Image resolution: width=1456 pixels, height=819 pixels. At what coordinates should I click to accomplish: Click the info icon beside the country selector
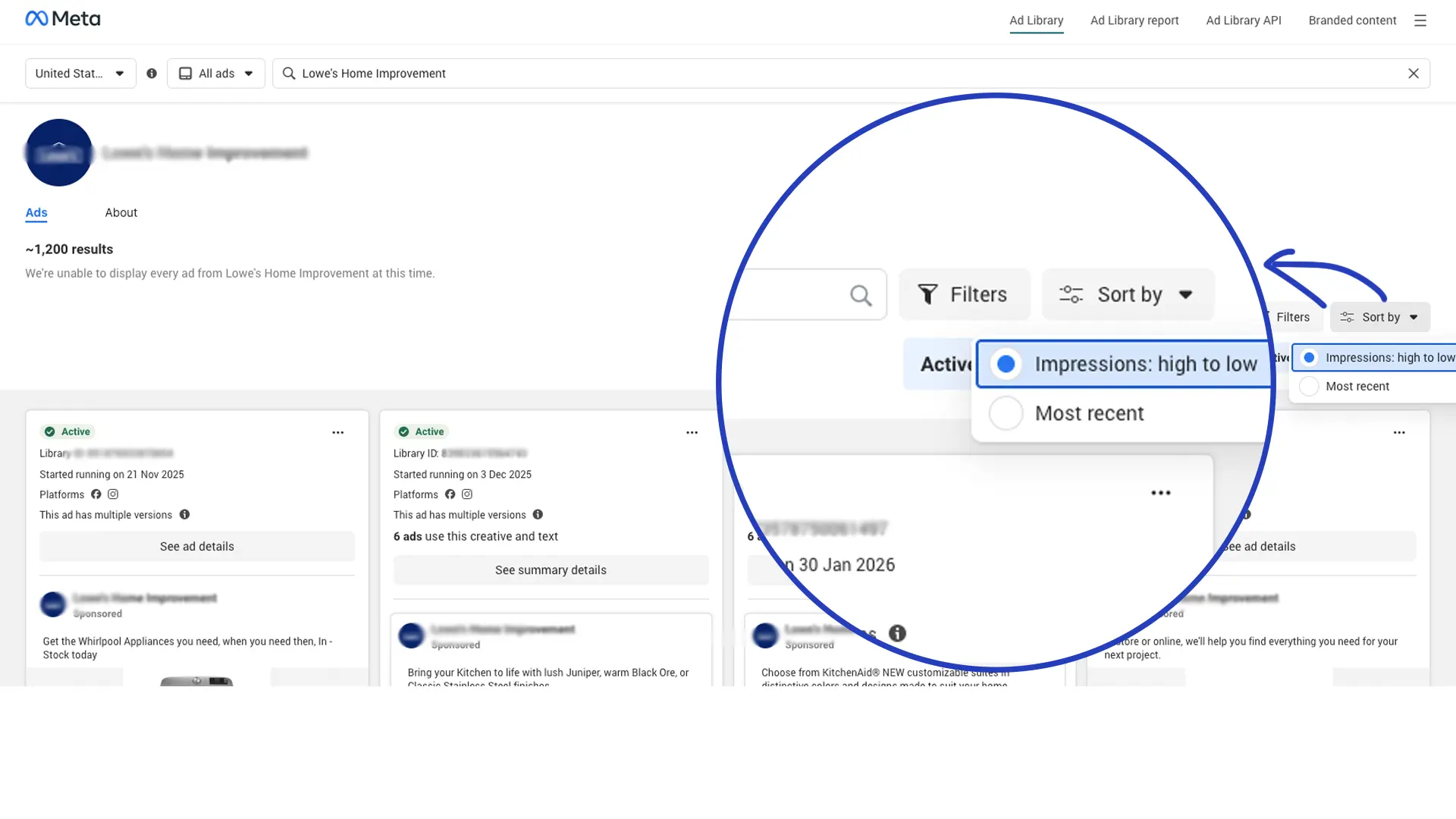coord(151,73)
